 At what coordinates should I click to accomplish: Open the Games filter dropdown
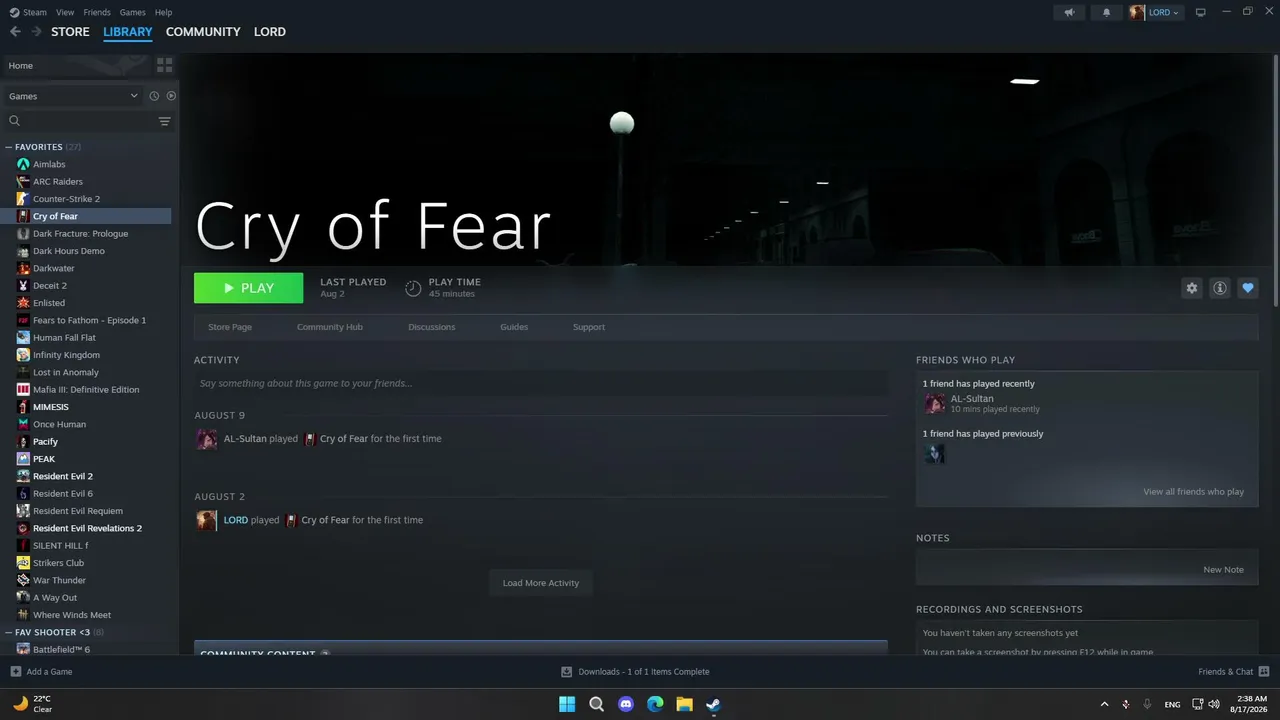tap(73, 96)
